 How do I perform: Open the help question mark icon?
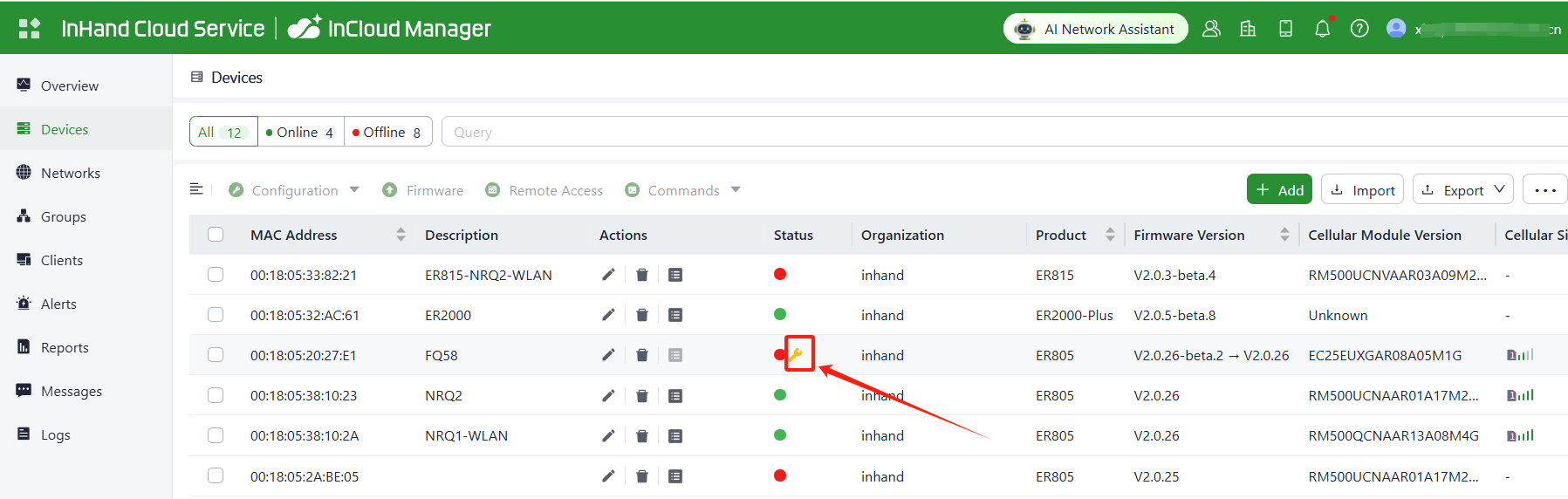pos(1359,29)
